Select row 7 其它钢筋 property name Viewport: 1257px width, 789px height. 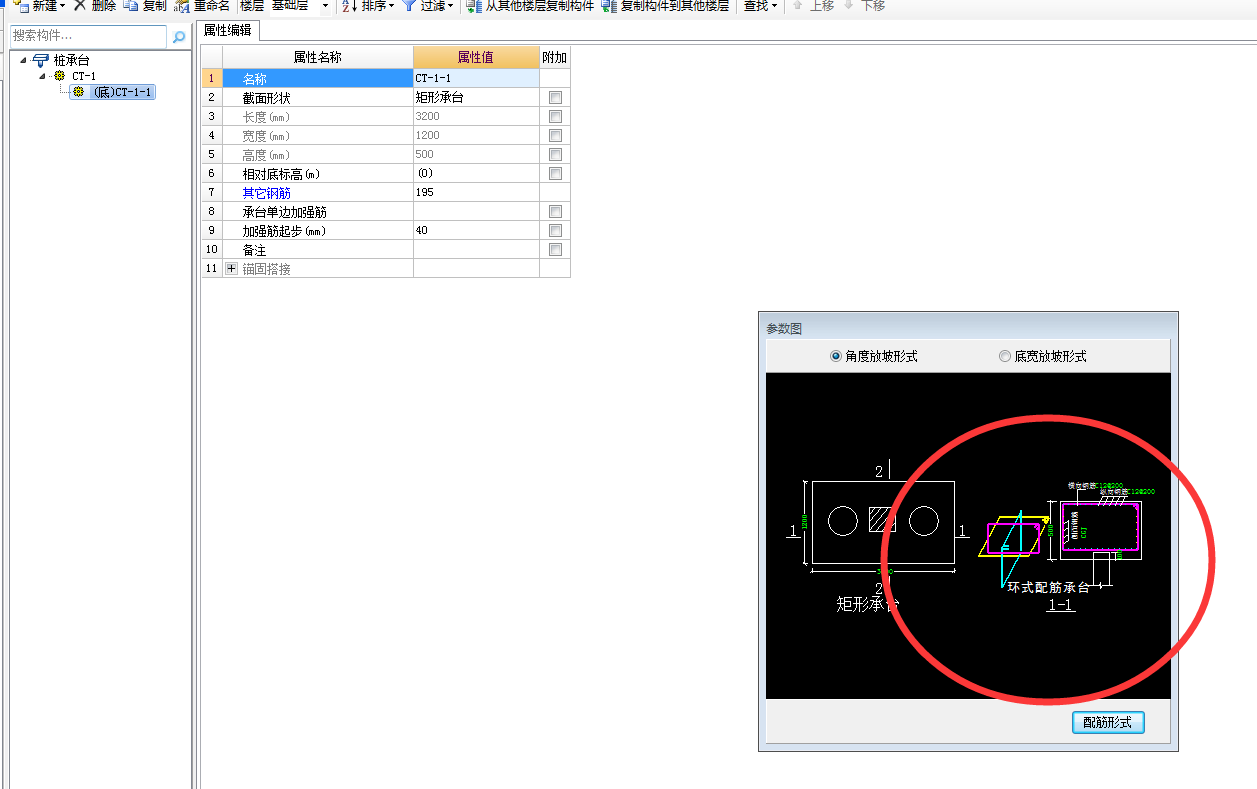tap(317, 192)
